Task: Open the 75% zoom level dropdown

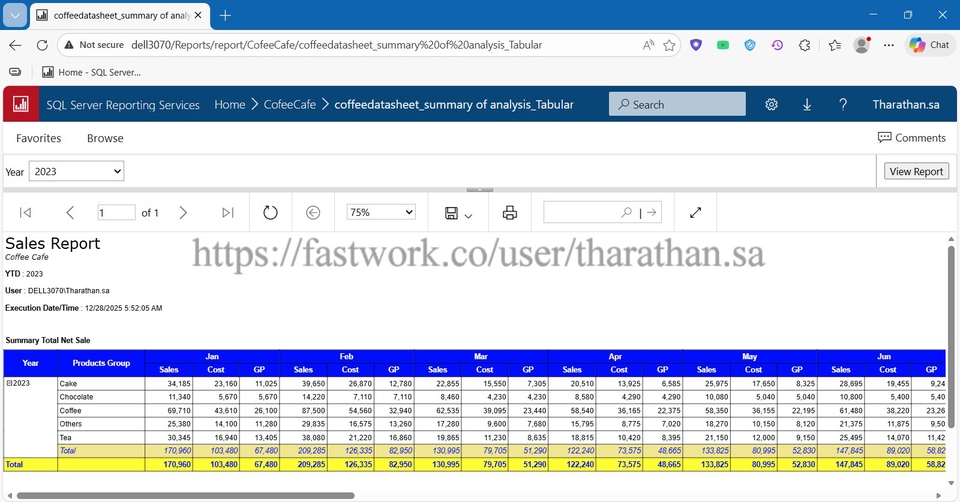Action: [x=380, y=212]
